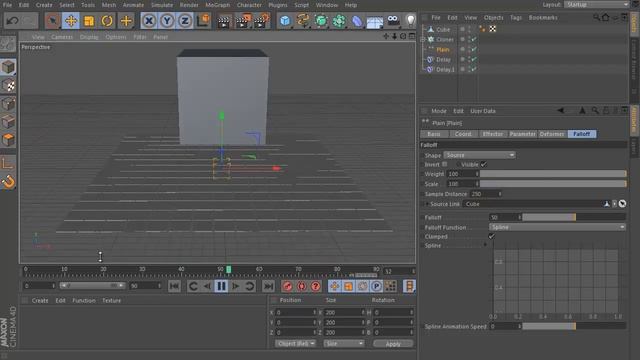This screenshot has width=640, height=360.
Task: Open render settings clapperboard icon
Action: pos(262,21)
